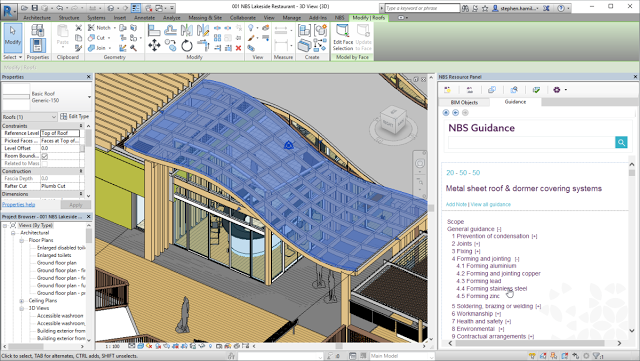Screen dimensions: 640x361
Task: Collapse the 3D Views tree node
Action: pos(21,308)
